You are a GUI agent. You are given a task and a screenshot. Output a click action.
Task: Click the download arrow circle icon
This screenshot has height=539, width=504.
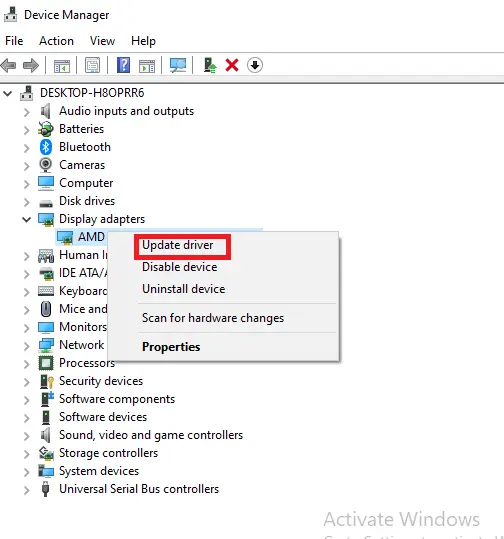(255, 65)
